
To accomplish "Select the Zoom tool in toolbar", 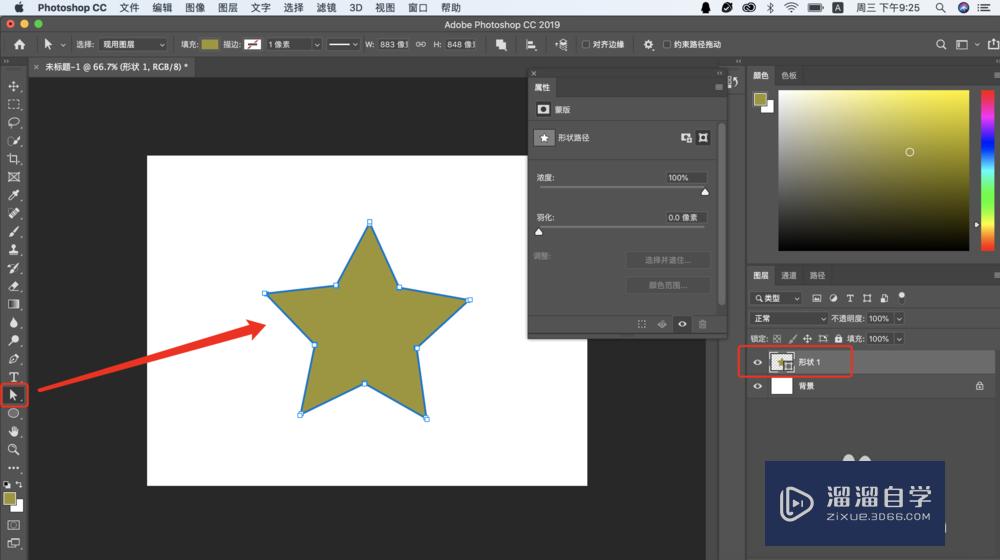I will point(13,450).
